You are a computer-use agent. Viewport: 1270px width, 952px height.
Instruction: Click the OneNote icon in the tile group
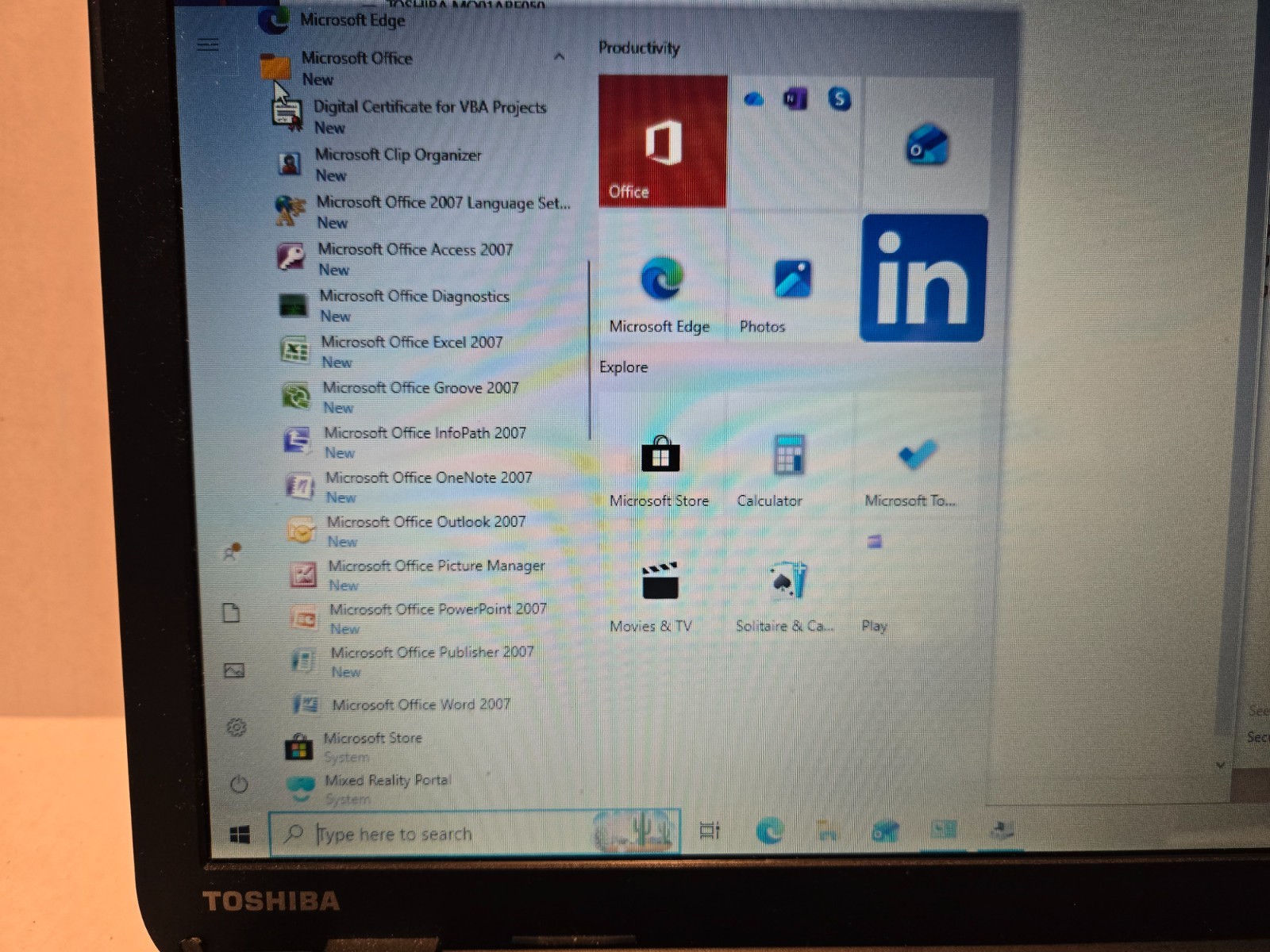(x=795, y=99)
